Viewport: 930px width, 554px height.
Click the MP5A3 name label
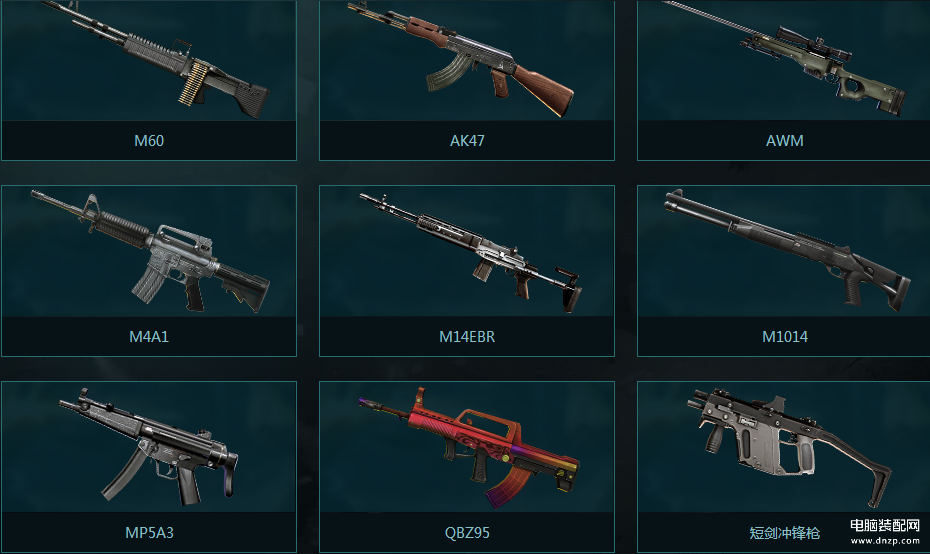tap(149, 532)
